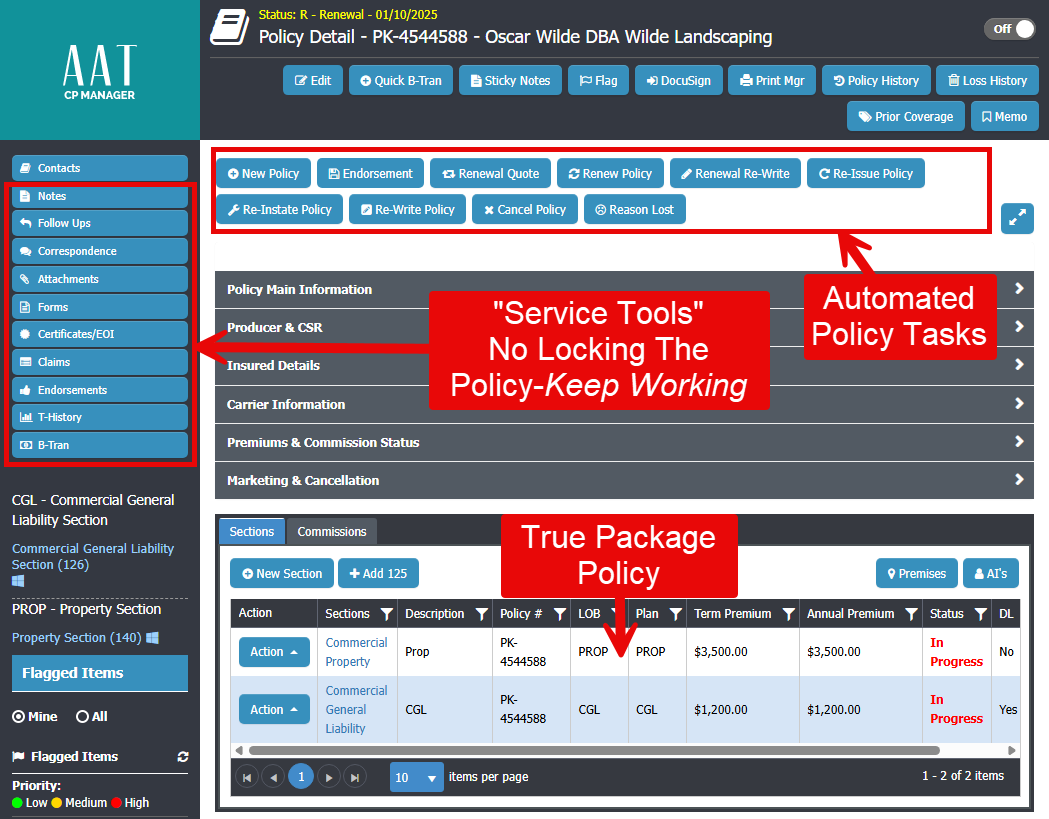Click the expand fullscreen arrows icon
Image resolution: width=1049 pixels, height=819 pixels.
(x=1017, y=218)
